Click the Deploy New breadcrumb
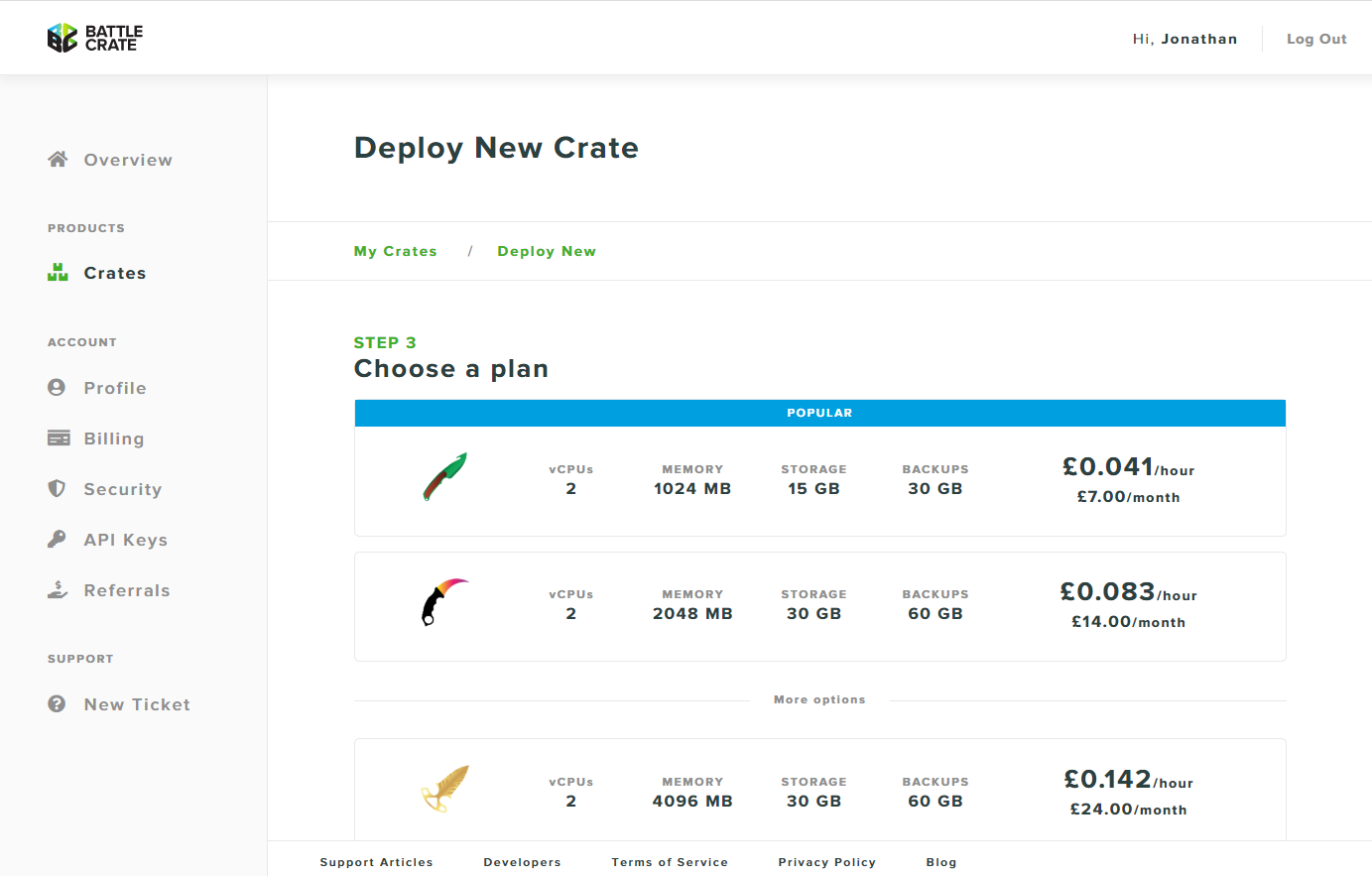This screenshot has height=876, width=1372. click(x=547, y=251)
